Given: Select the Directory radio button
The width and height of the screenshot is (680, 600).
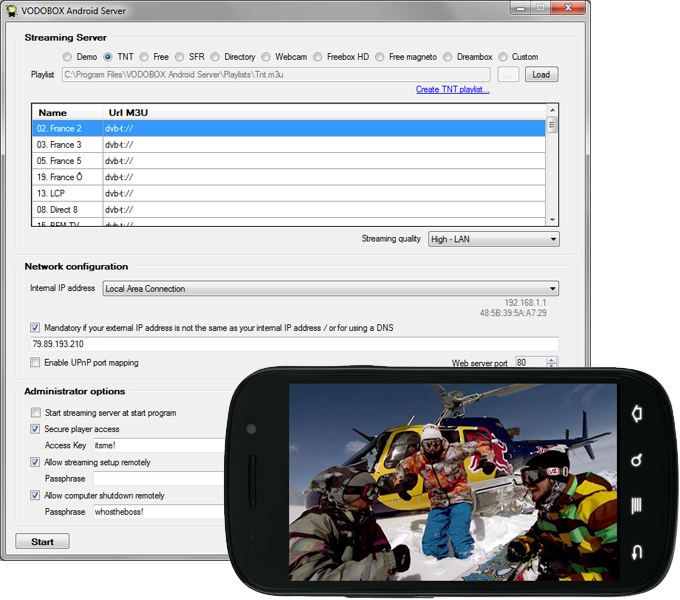Looking at the screenshot, I should (x=215, y=57).
